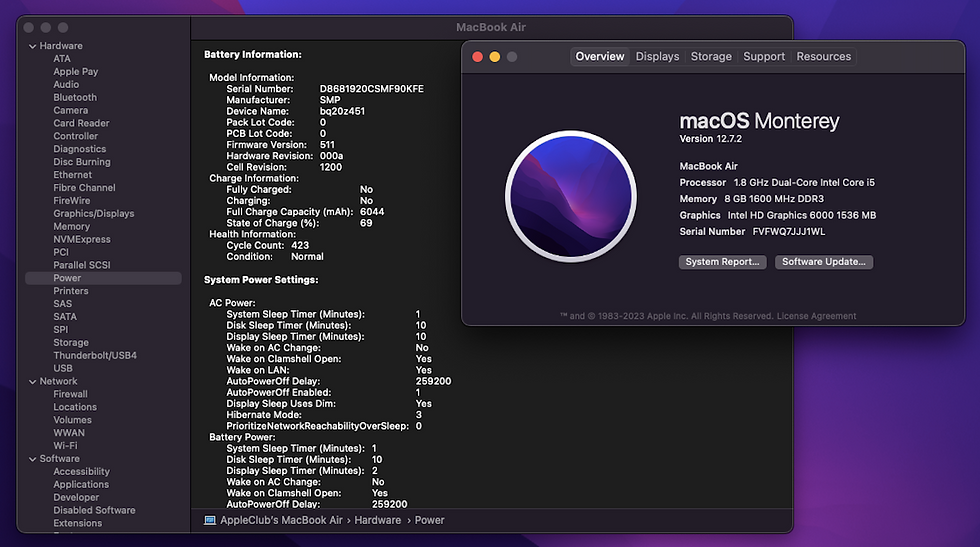Click the Cycle Count value 423
Viewport: 980px width, 547px height.
[300, 246]
